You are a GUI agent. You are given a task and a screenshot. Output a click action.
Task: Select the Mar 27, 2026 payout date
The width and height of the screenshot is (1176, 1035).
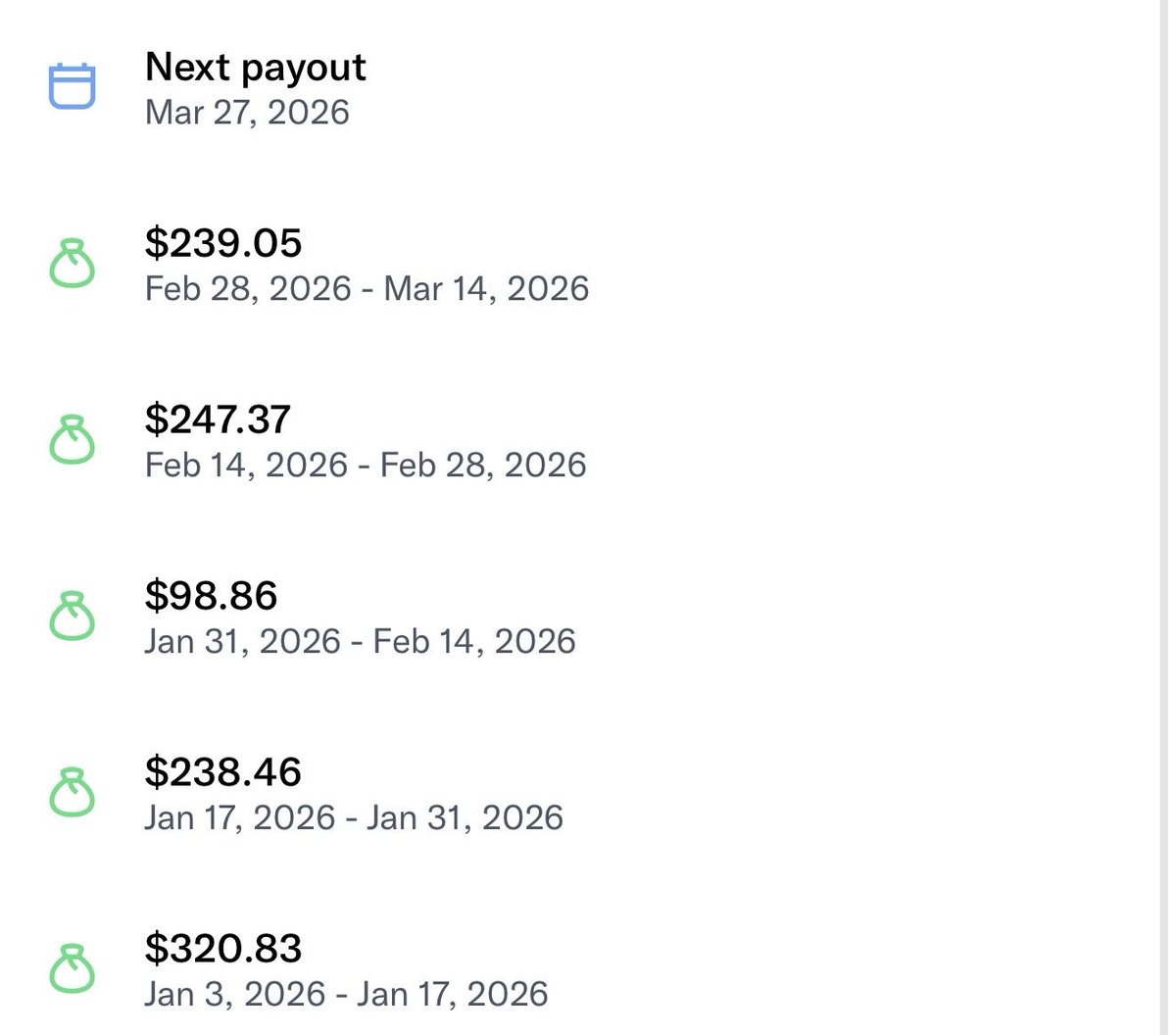247,112
